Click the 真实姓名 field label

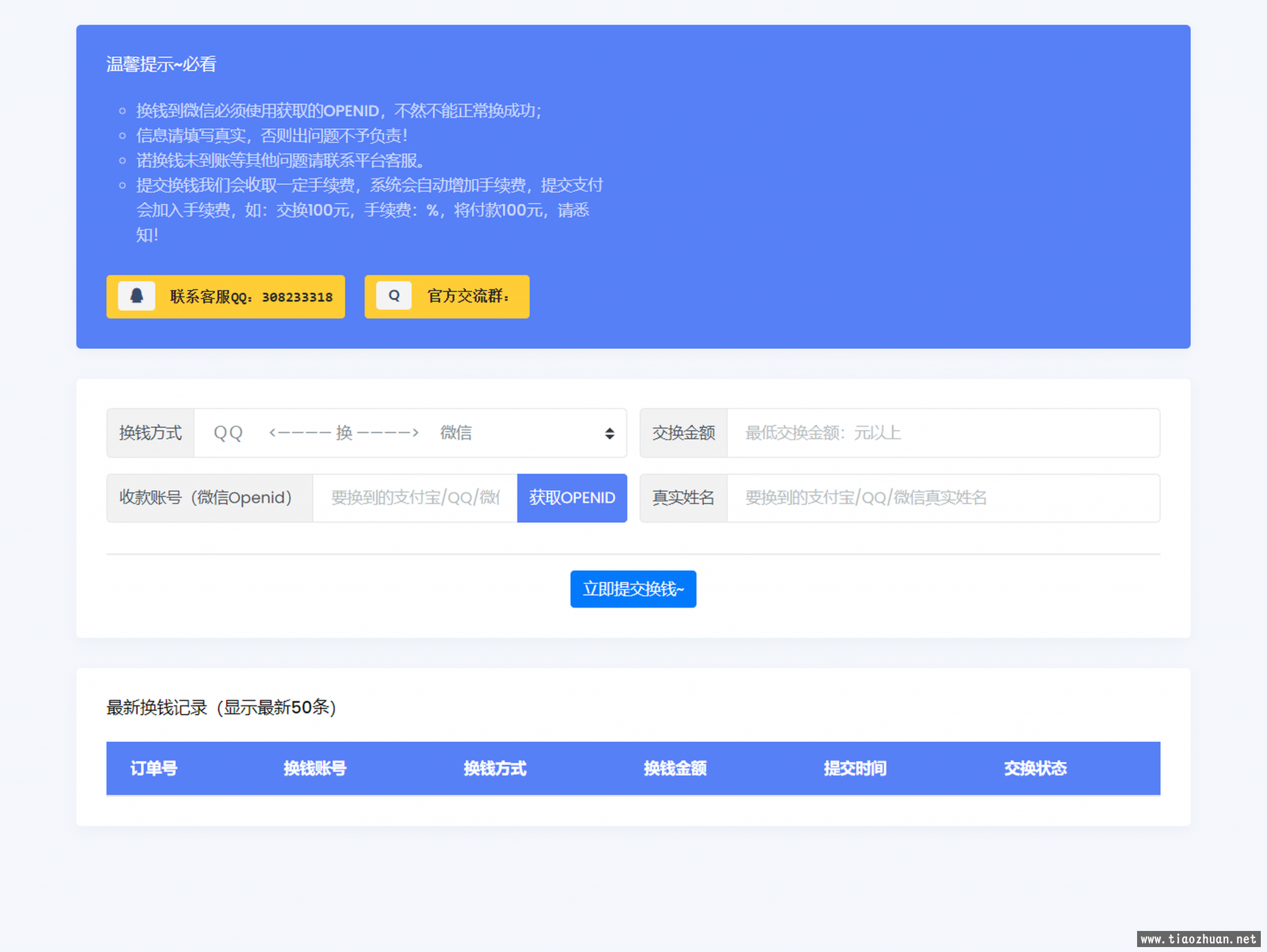684,498
